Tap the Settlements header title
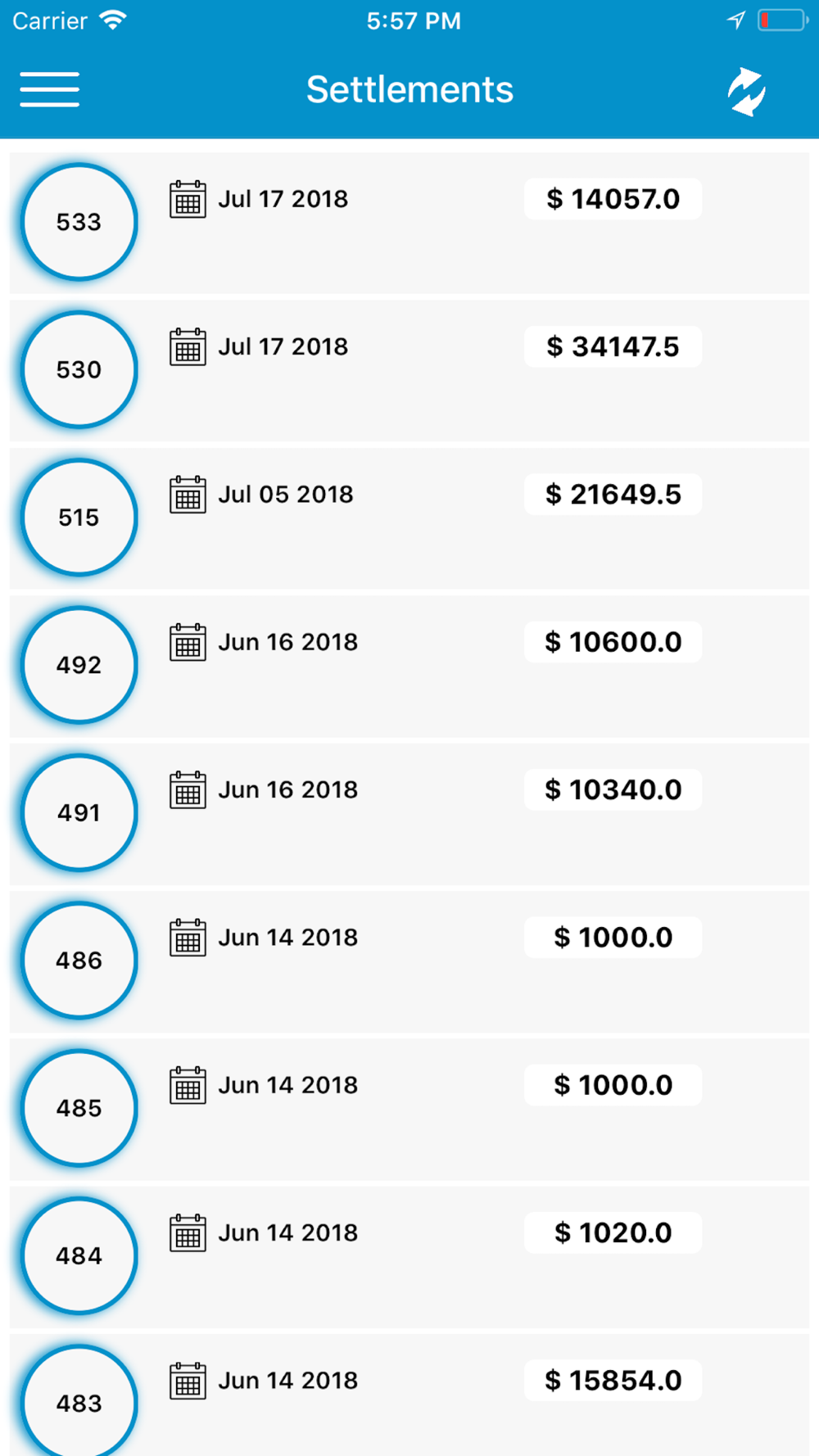The image size is (819, 1456). (x=409, y=89)
